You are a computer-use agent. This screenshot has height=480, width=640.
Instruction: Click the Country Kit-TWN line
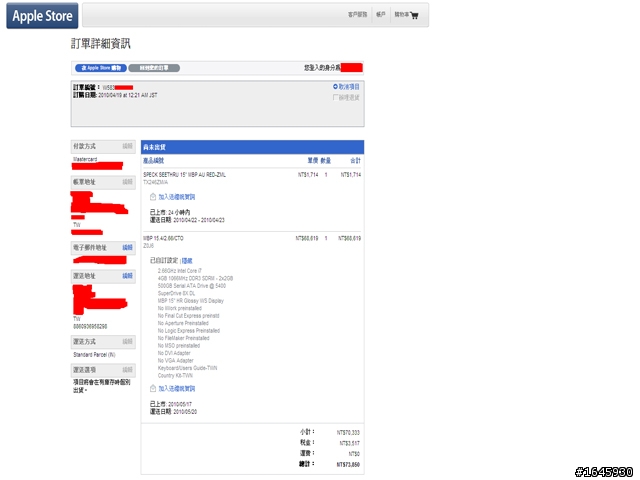tap(175, 375)
